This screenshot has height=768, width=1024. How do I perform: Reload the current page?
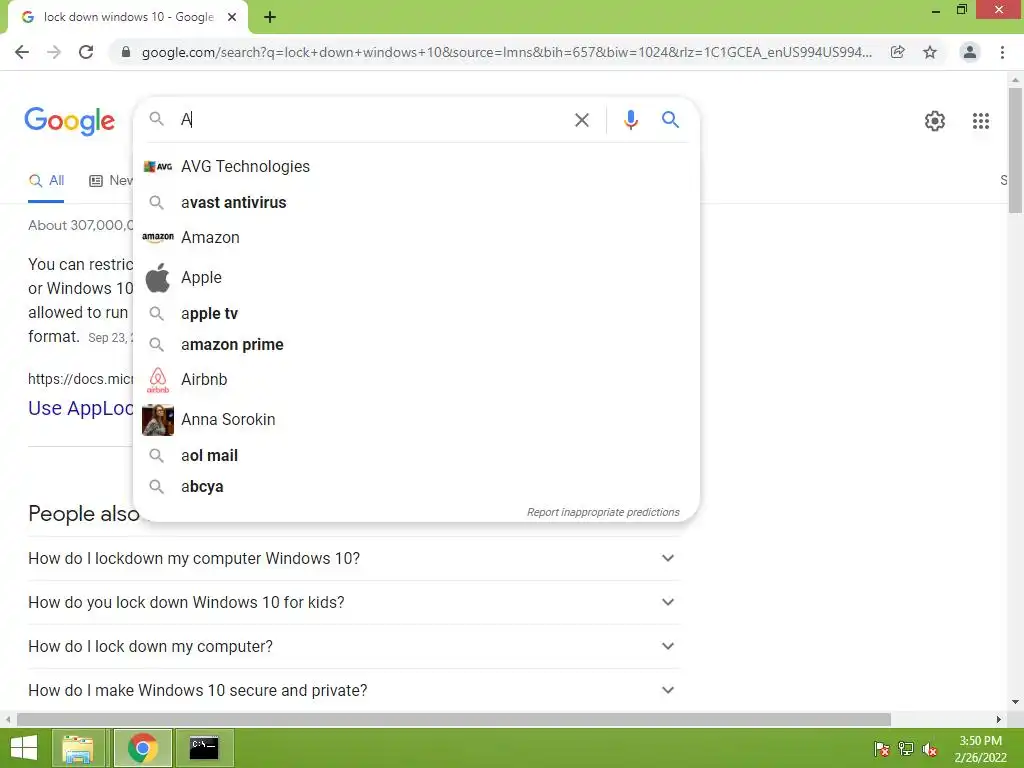tap(86, 52)
